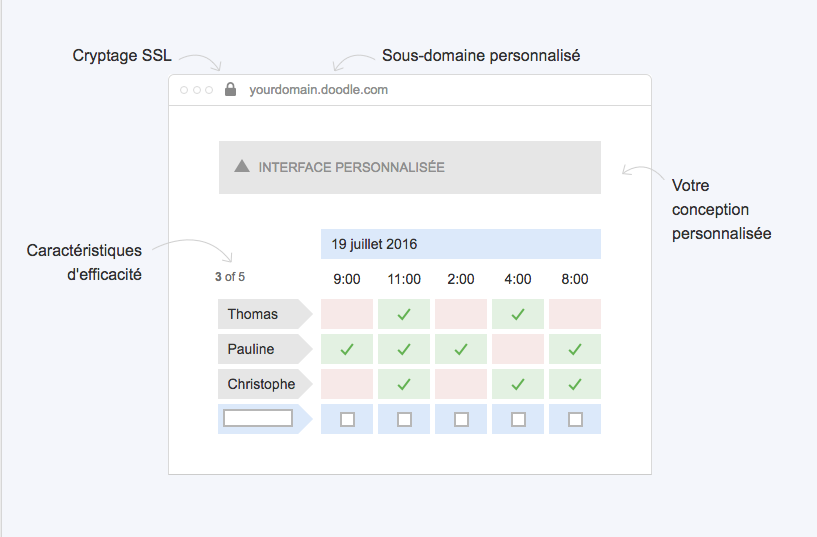This screenshot has width=817, height=537.
Task: Click Pauline's checkmark at 2:00
Action: point(461,349)
